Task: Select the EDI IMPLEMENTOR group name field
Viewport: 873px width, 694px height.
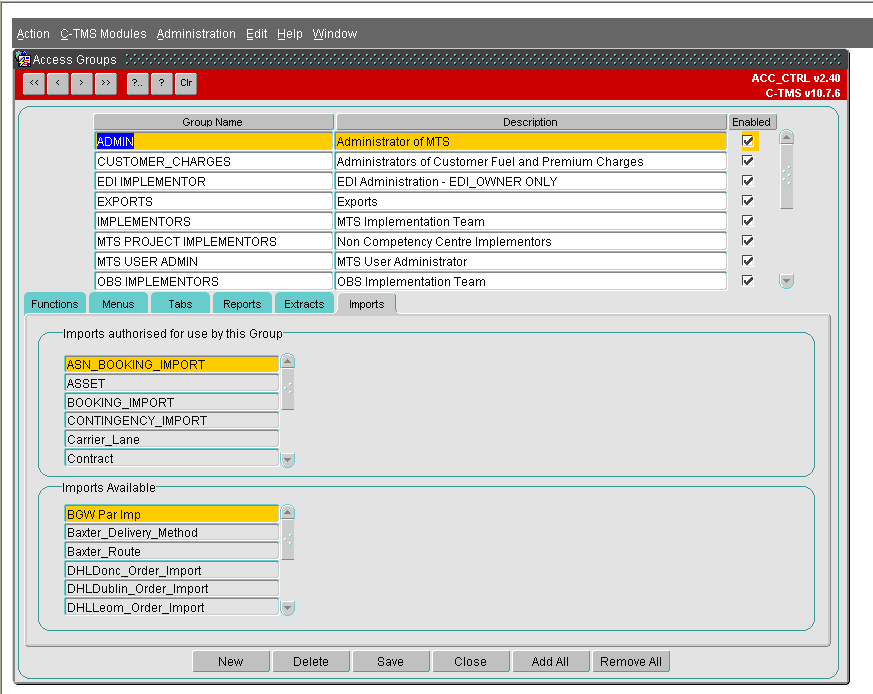Action: point(214,182)
